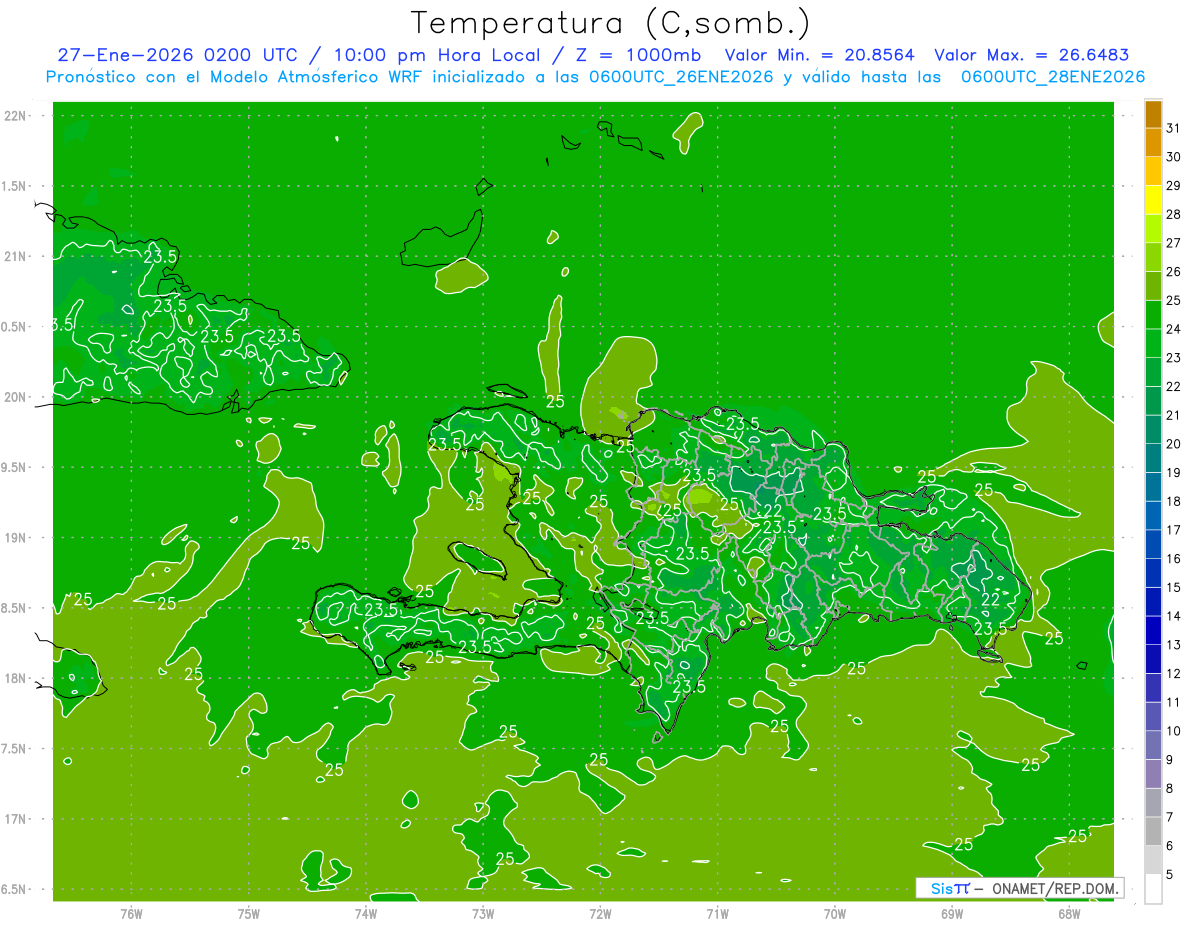Pick the blue swatch between 14 and 15
The image size is (1200, 927).
tap(1153, 602)
